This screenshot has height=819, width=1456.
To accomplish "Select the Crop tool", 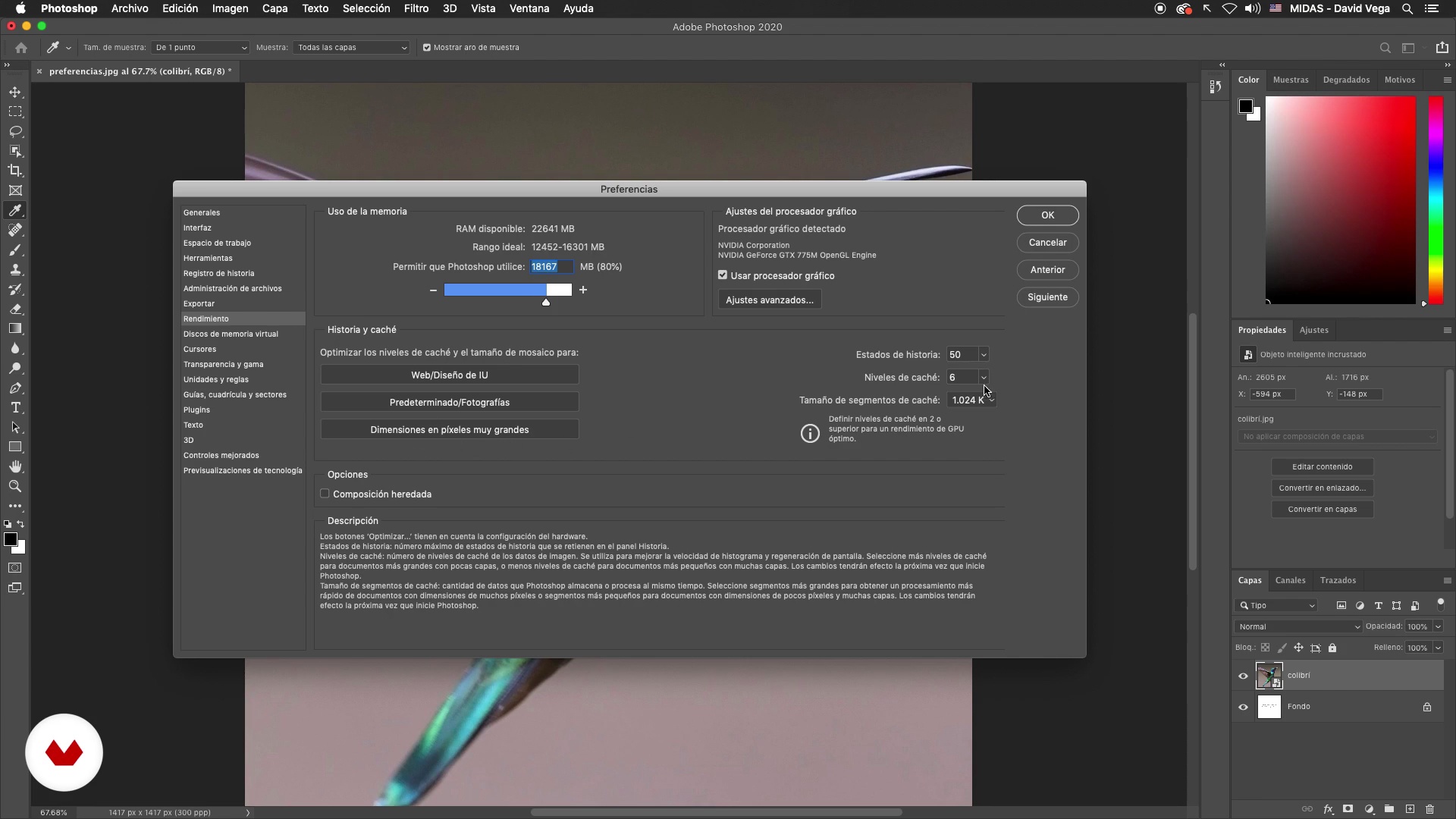I will tap(15, 171).
